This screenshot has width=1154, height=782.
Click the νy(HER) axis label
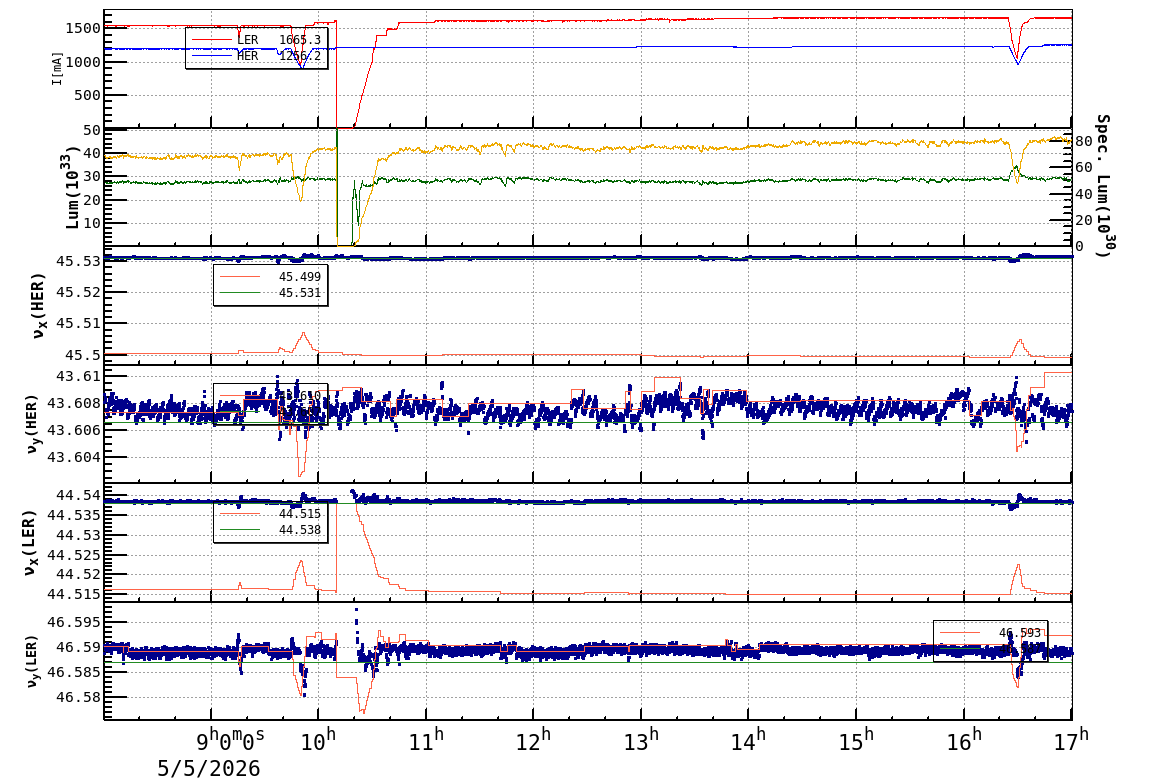point(32,424)
